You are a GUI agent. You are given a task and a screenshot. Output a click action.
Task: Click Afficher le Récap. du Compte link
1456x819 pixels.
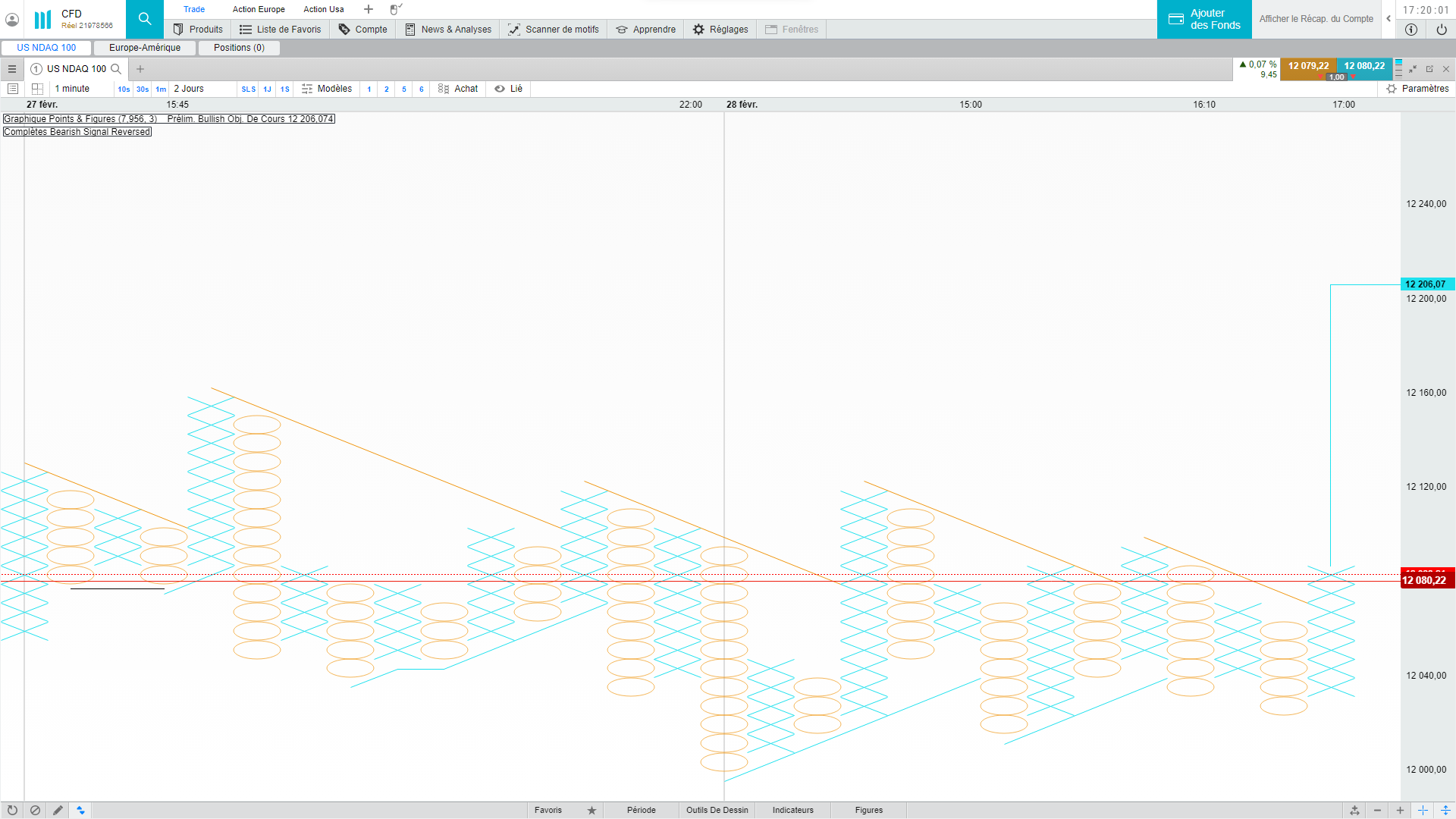[1316, 19]
